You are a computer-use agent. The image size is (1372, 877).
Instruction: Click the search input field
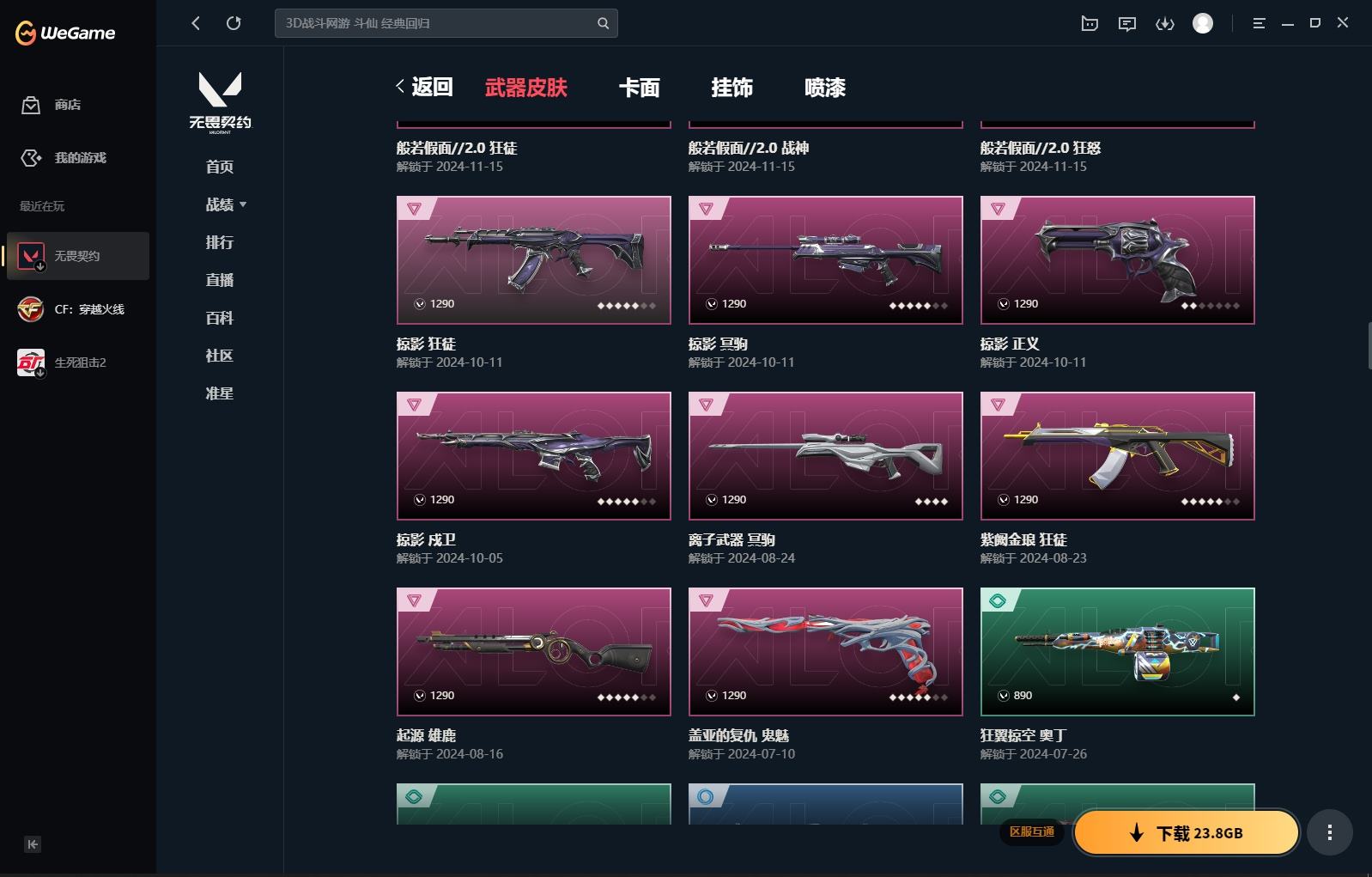438,23
